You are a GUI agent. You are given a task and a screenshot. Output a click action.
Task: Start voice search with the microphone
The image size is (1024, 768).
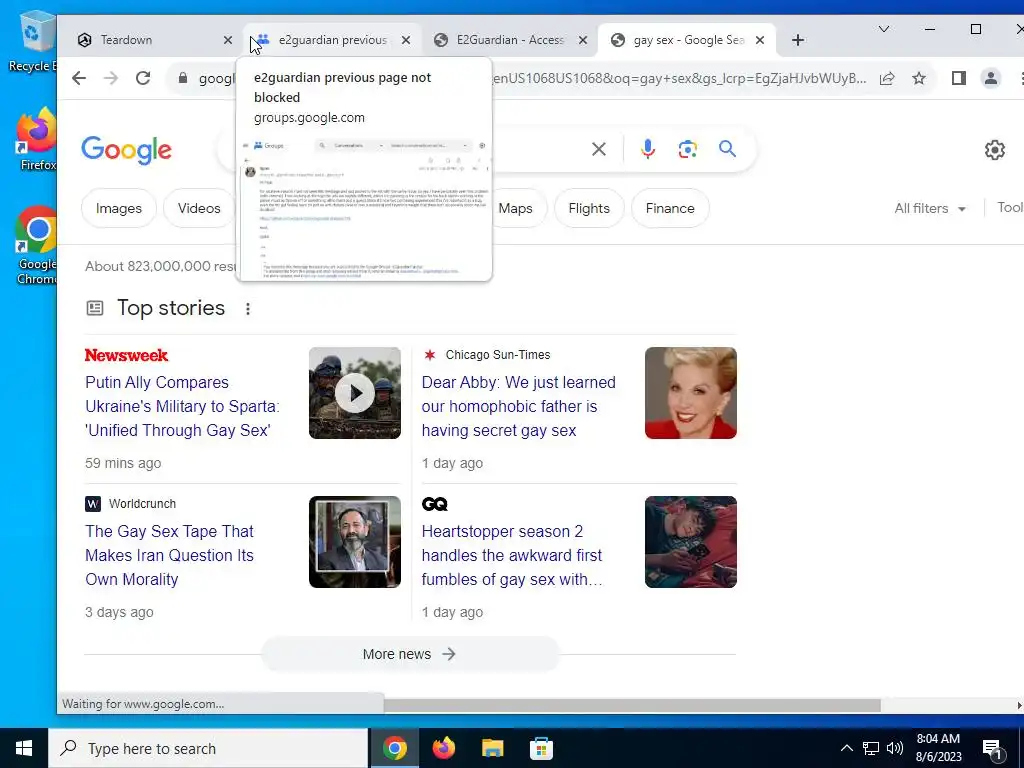pyautogui.click(x=648, y=150)
